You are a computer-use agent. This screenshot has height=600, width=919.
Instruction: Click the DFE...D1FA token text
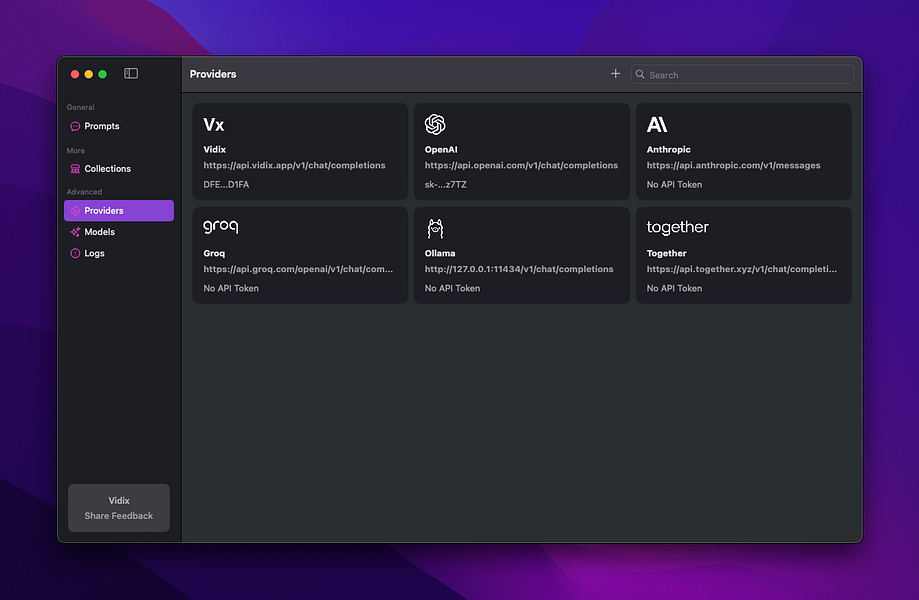click(x=226, y=185)
